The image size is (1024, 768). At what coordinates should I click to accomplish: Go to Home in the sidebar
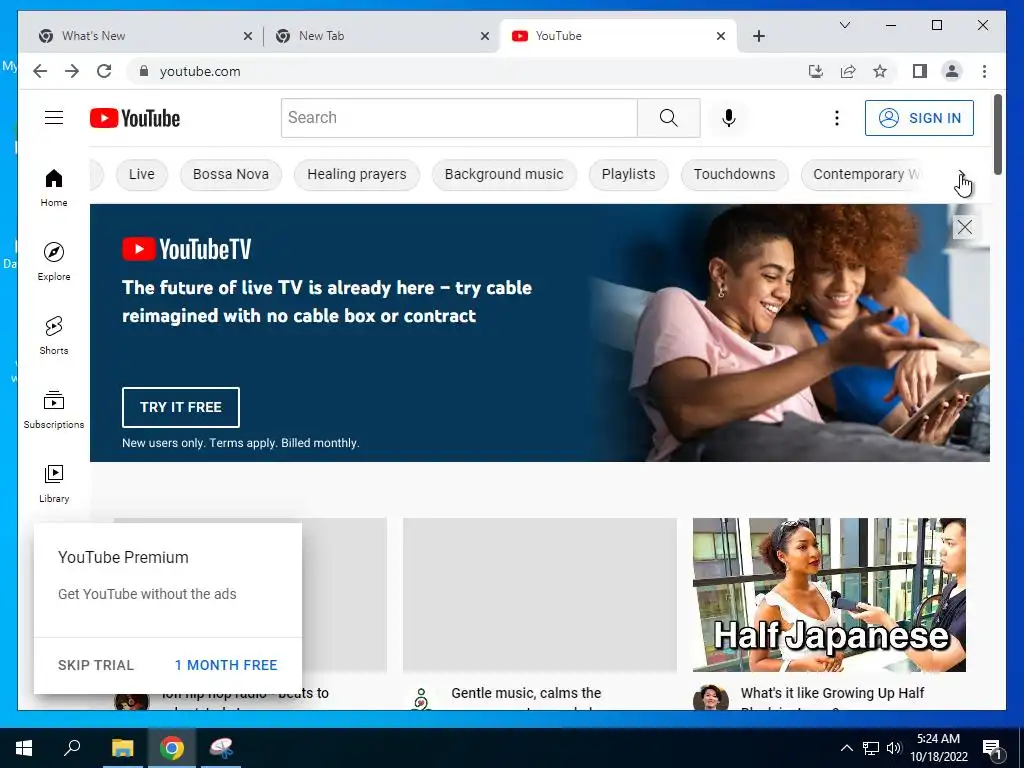coord(54,187)
